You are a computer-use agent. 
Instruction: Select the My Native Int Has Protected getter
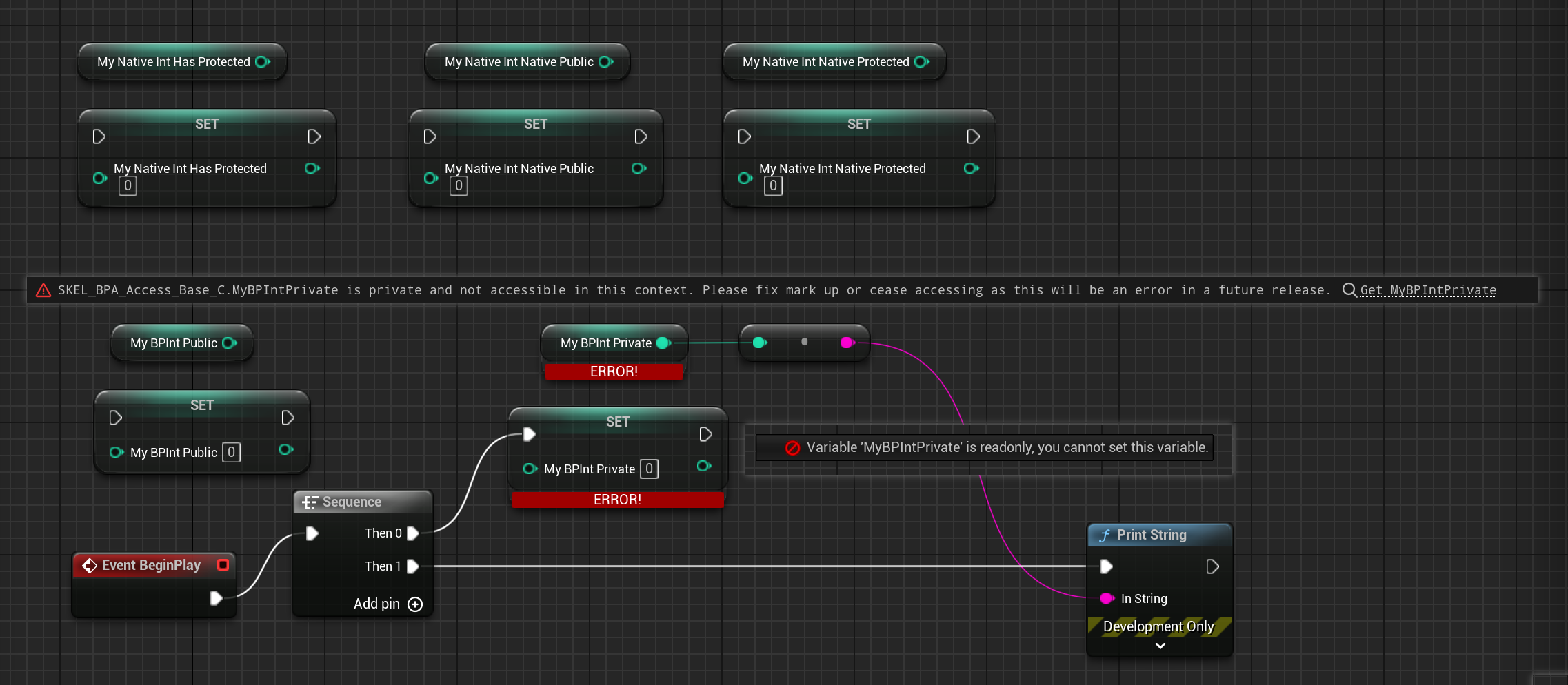(174, 62)
